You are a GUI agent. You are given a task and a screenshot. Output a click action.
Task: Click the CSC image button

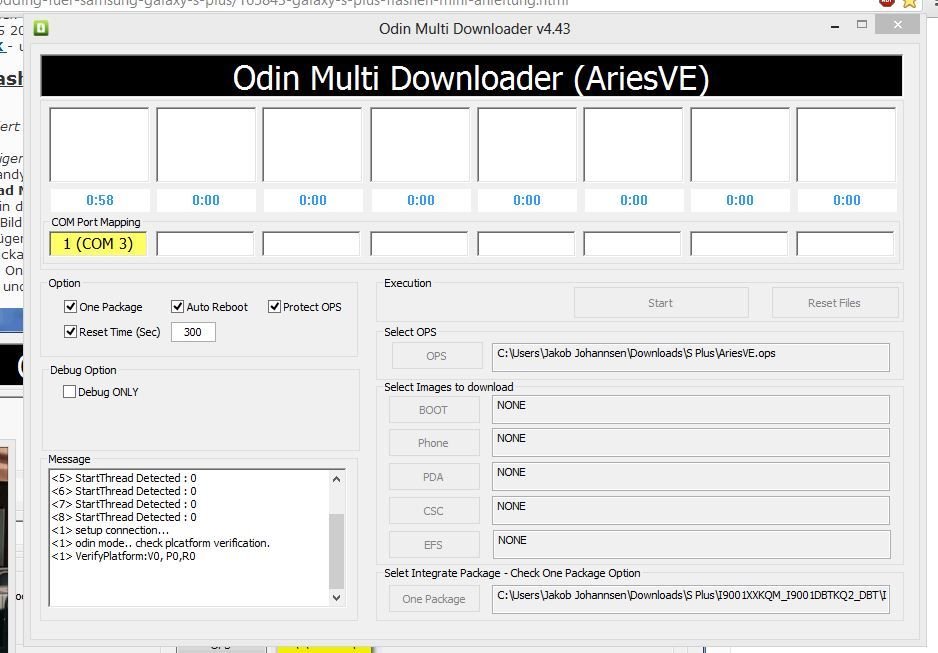click(434, 511)
